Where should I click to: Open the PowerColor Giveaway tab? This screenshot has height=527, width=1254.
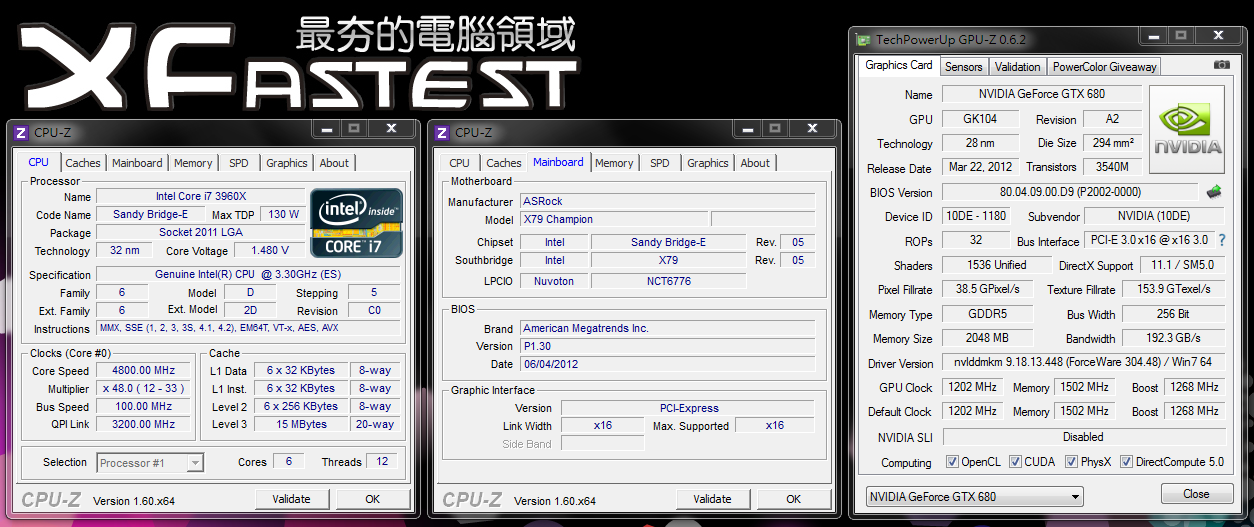(x=1104, y=67)
